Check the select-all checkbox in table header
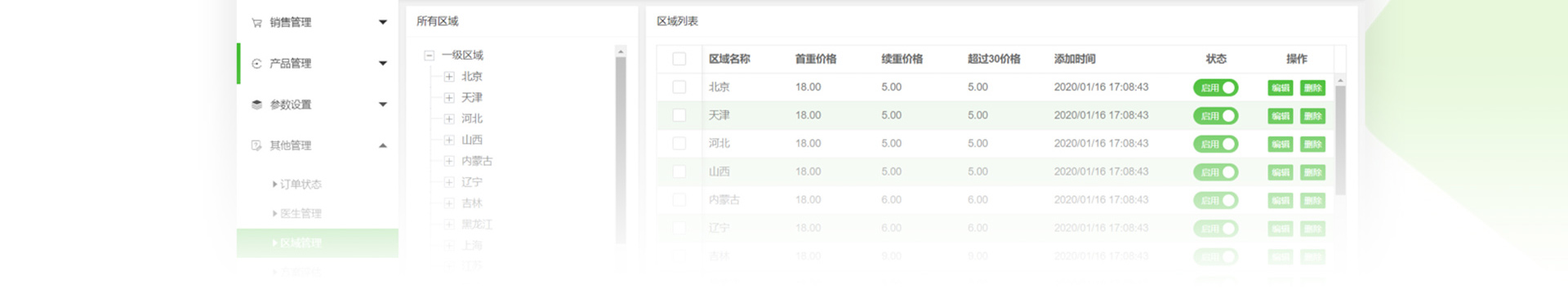This screenshot has height=307, width=1568. [679, 59]
